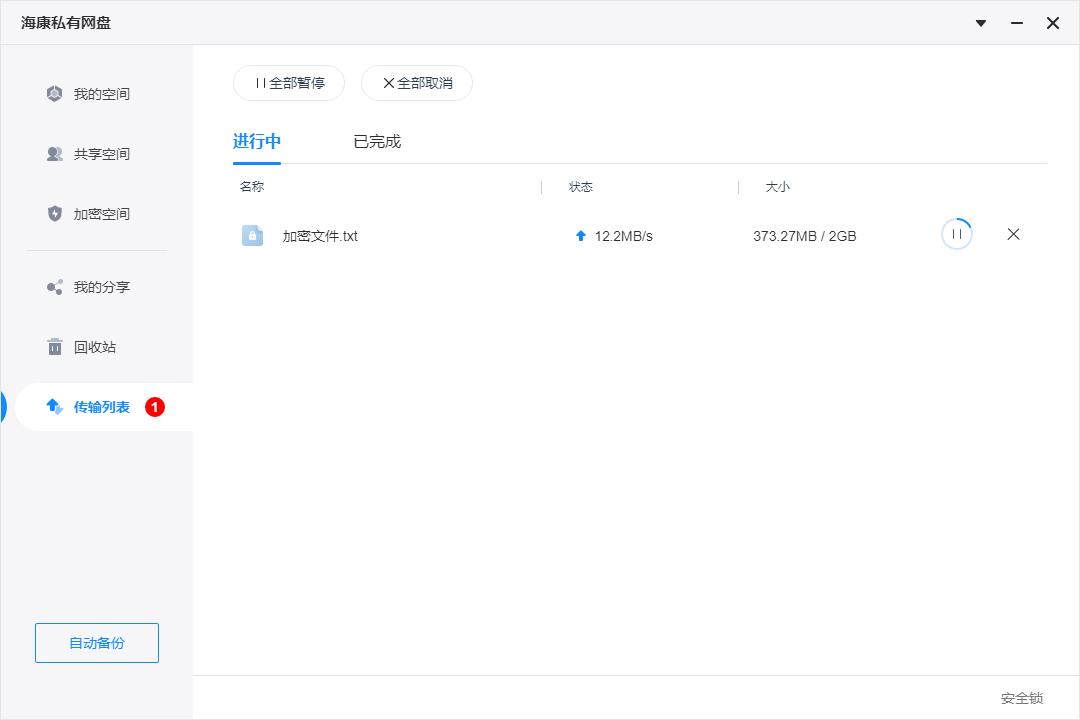
Task: Open the title bar dropdown menu
Action: [980, 22]
